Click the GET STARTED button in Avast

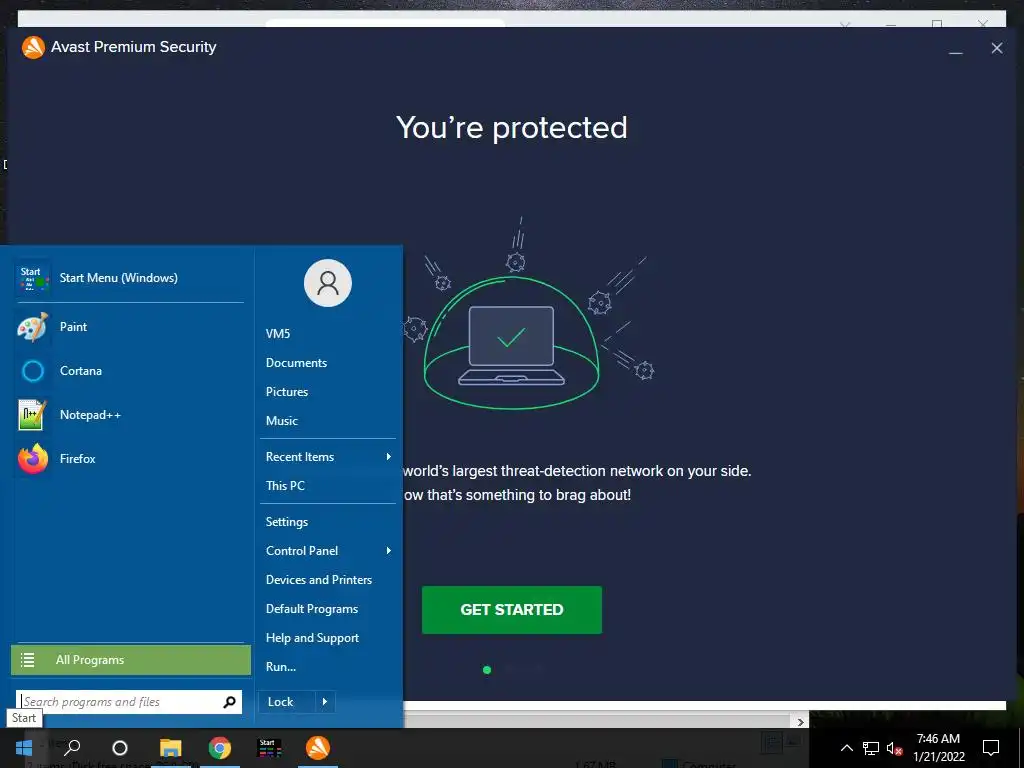coord(511,610)
